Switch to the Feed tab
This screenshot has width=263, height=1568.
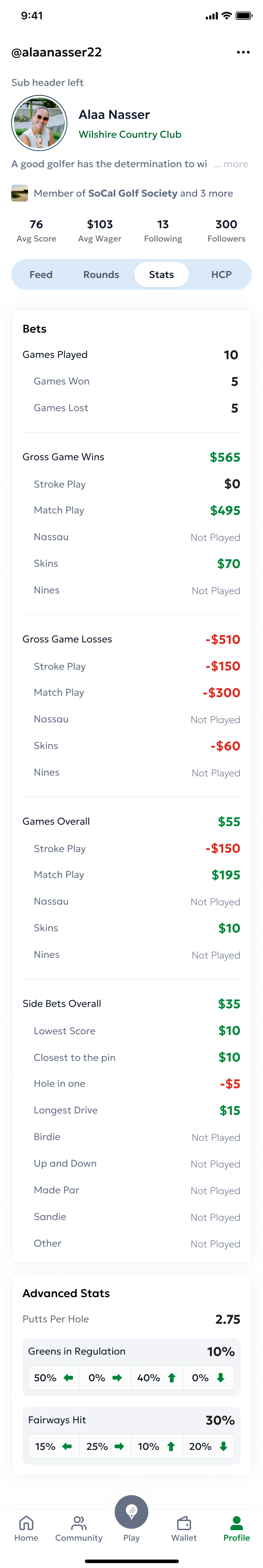41,274
